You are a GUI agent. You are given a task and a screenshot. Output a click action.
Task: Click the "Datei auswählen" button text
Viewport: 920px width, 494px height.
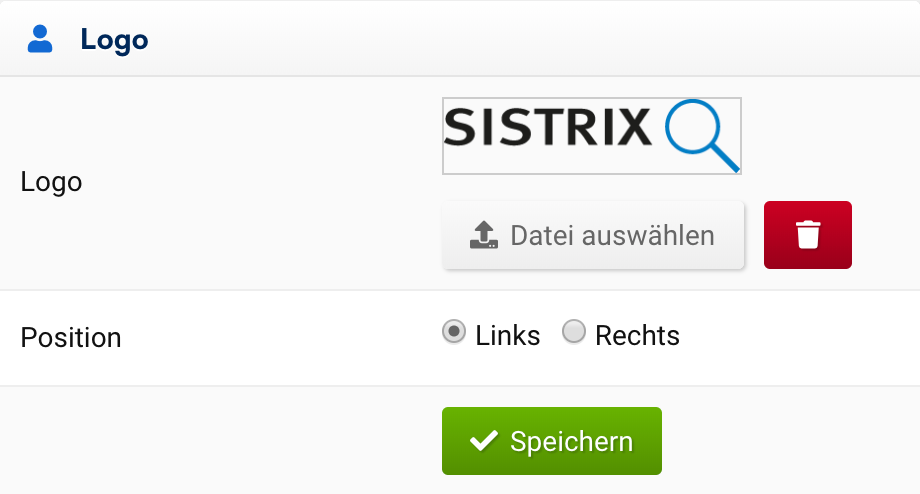612,236
